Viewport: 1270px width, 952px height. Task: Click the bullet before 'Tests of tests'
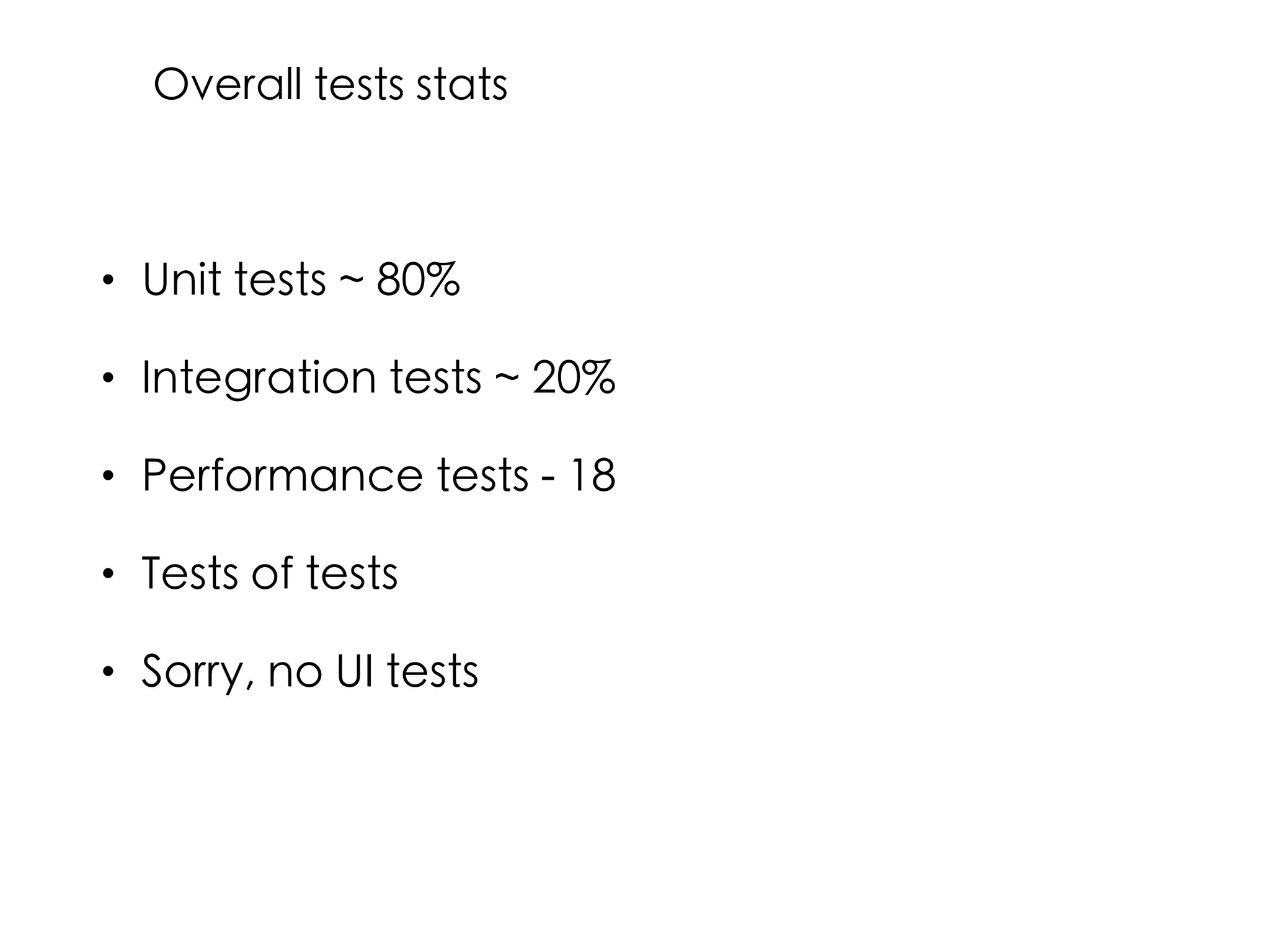coord(109,574)
